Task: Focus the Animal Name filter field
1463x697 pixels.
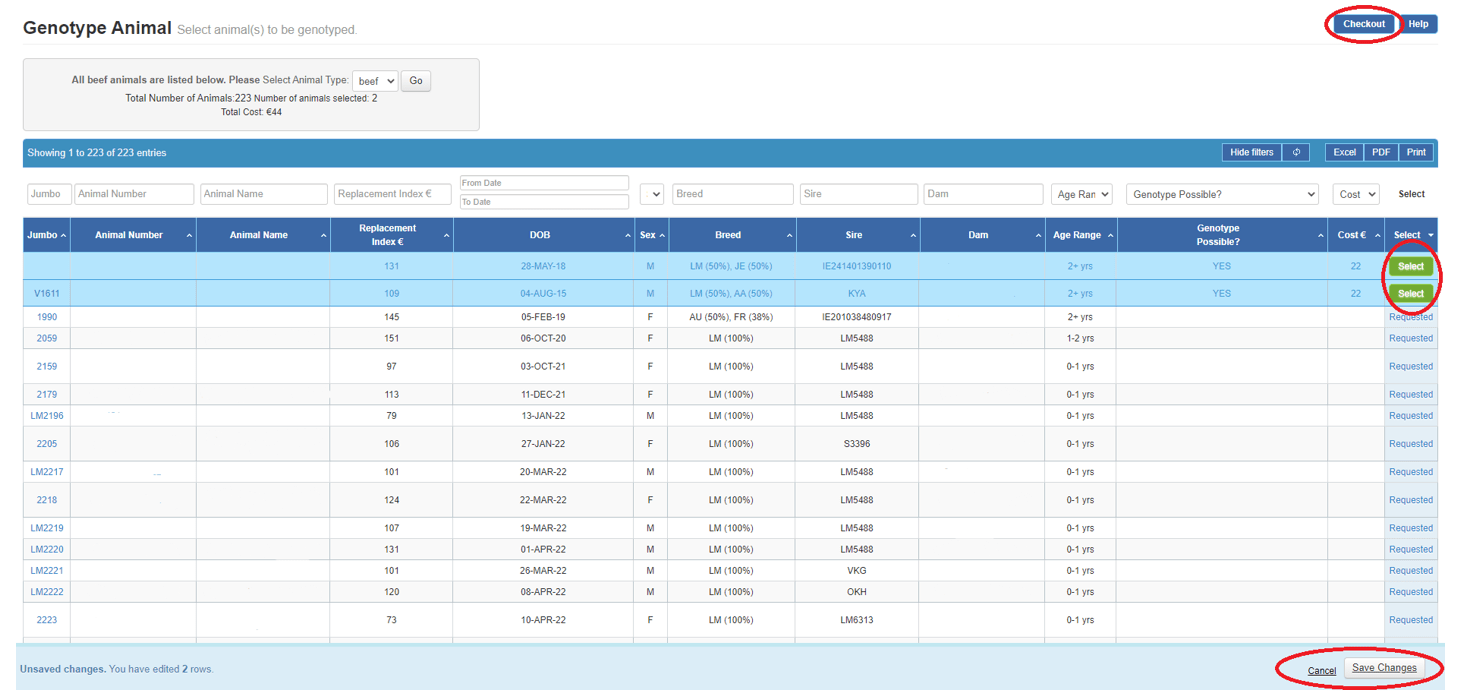Action: pyautogui.click(x=264, y=194)
